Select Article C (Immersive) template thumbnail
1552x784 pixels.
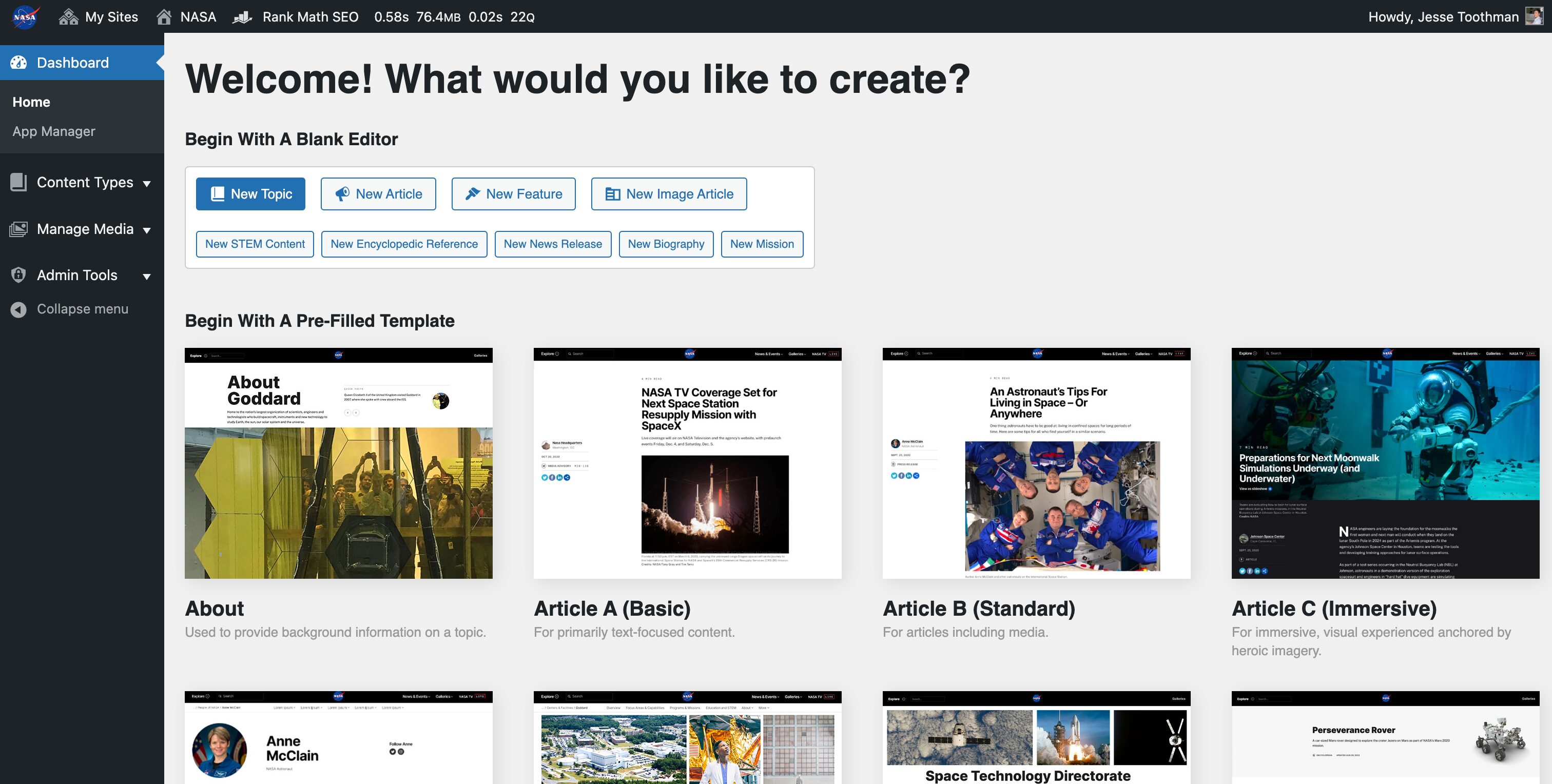coord(1385,463)
